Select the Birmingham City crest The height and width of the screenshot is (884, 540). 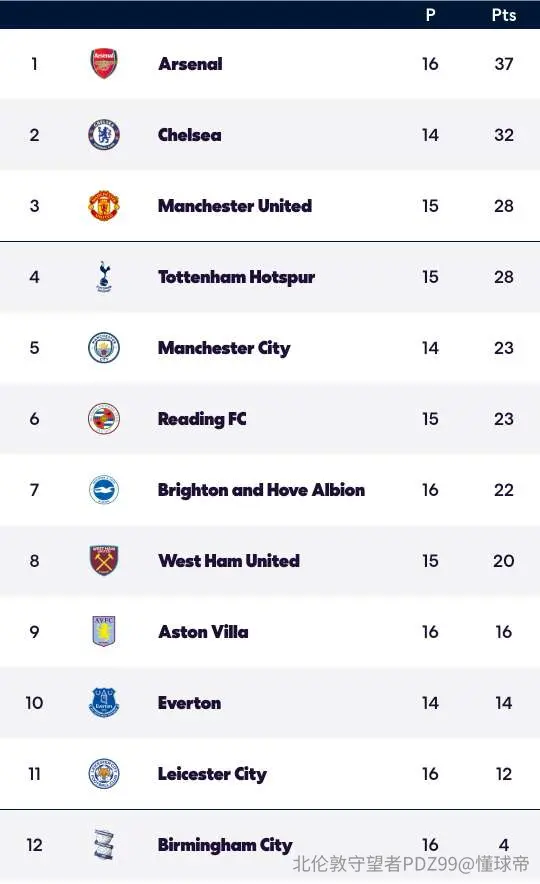pyautogui.click(x=104, y=845)
